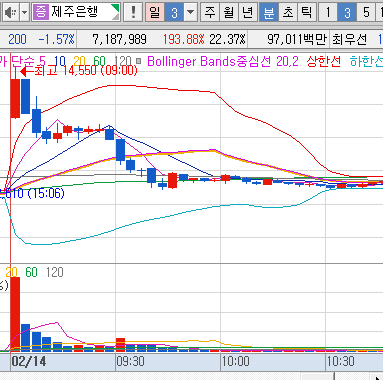This screenshot has width=383, height=380.
Task: Switch chart to 주 weekly period
Action: click(210, 12)
